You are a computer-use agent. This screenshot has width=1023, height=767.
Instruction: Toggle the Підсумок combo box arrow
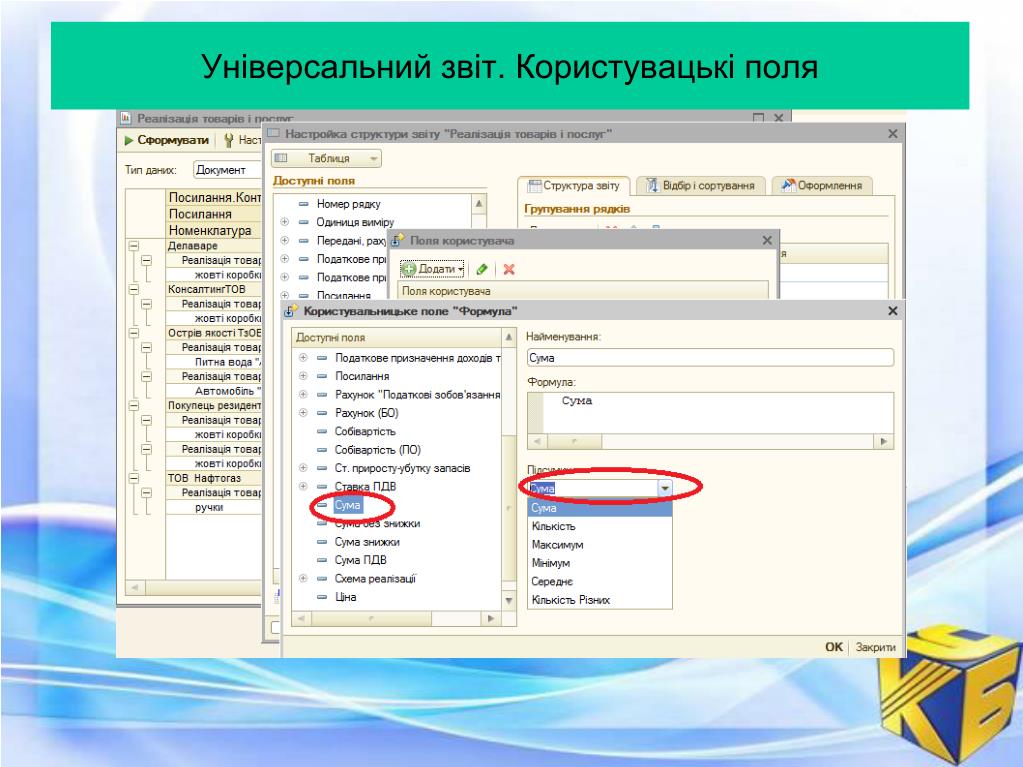click(x=664, y=489)
